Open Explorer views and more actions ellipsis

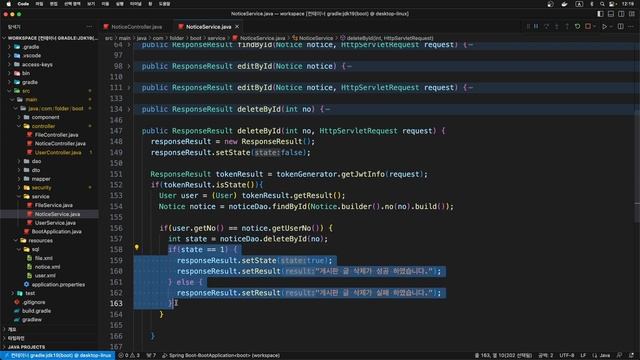[x=89, y=27]
